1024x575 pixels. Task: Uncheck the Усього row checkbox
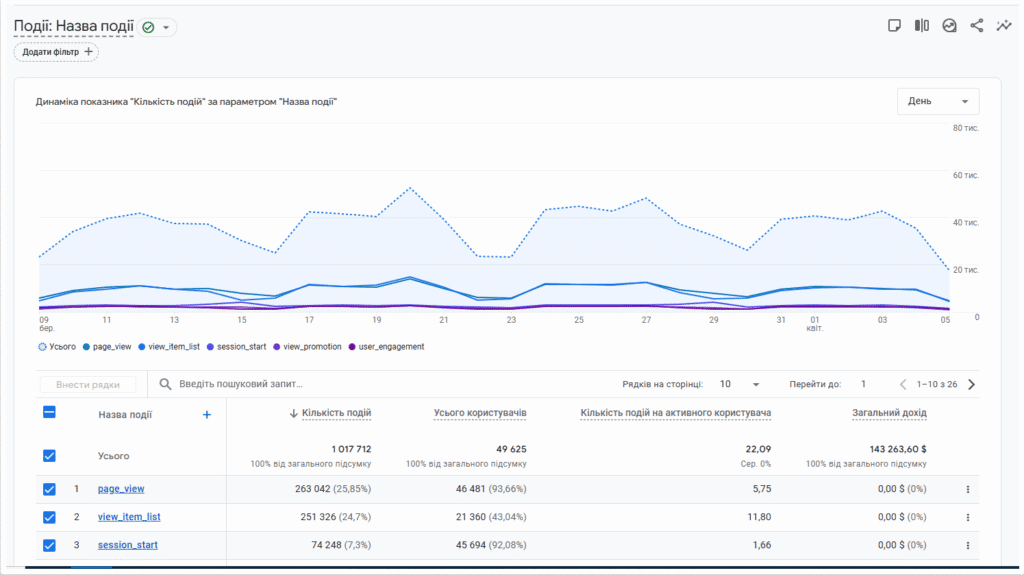[x=49, y=456]
